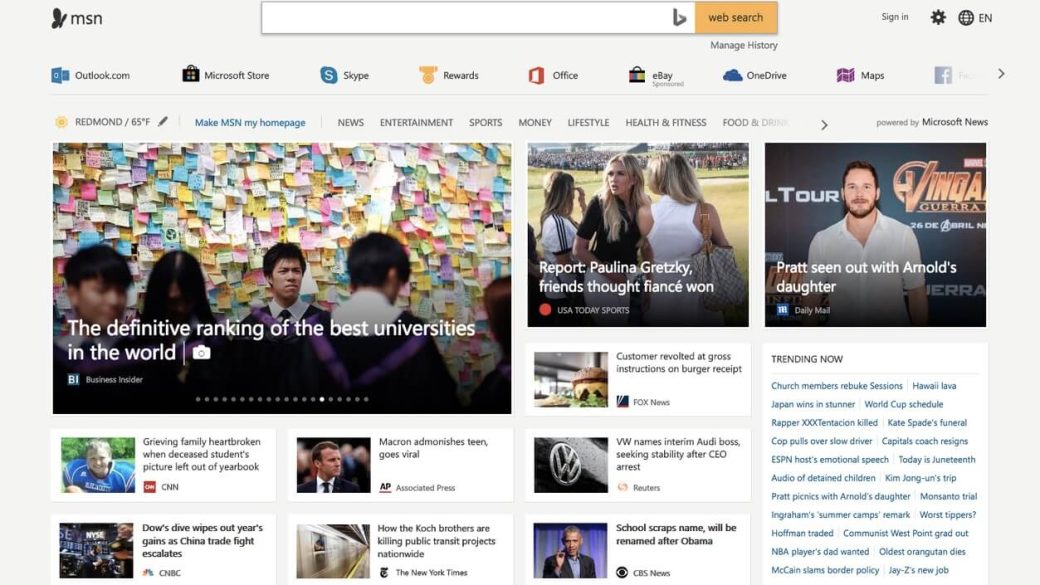Viewport: 1040px width, 585px height.
Task: Click the msn butterfly logo
Action: pos(59,18)
